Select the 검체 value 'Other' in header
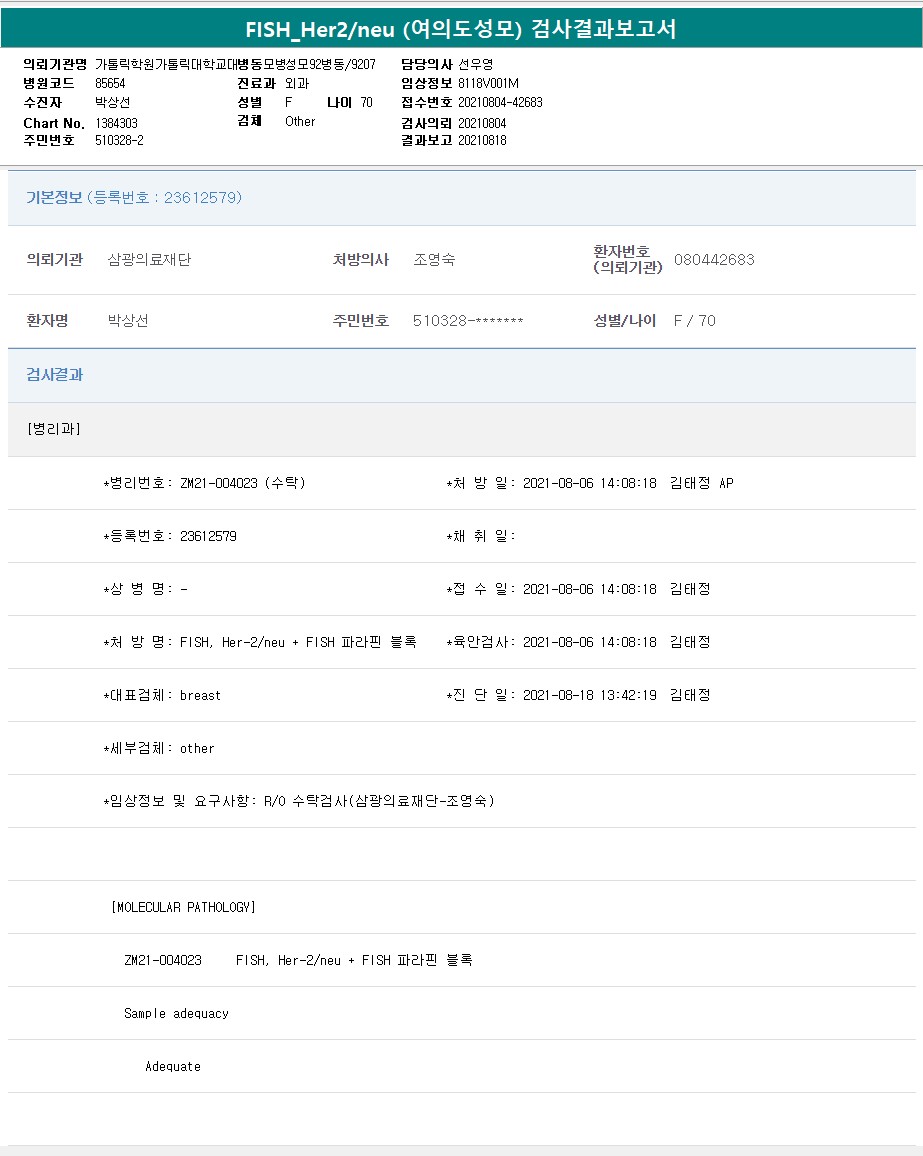 pos(300,122)
